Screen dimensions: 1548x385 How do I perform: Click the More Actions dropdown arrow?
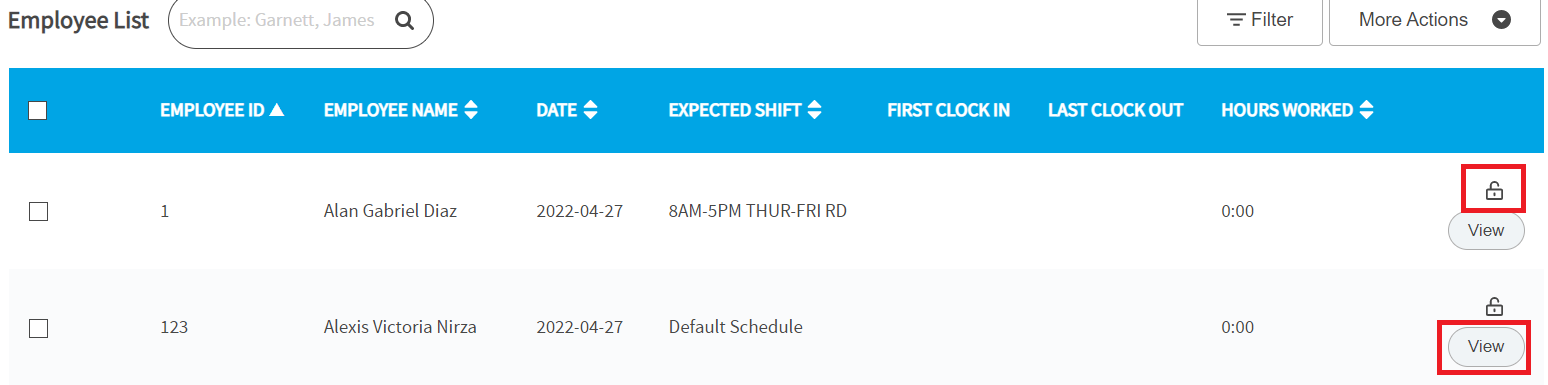click(1501, 20)
